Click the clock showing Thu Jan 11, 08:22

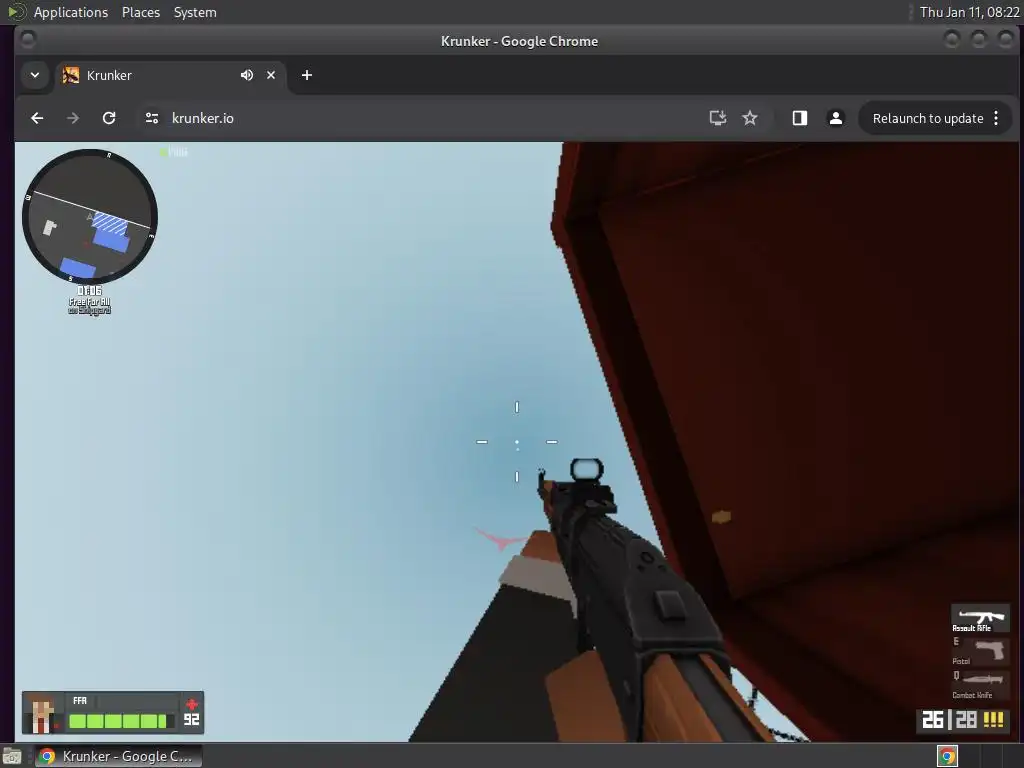pos(969,12)
